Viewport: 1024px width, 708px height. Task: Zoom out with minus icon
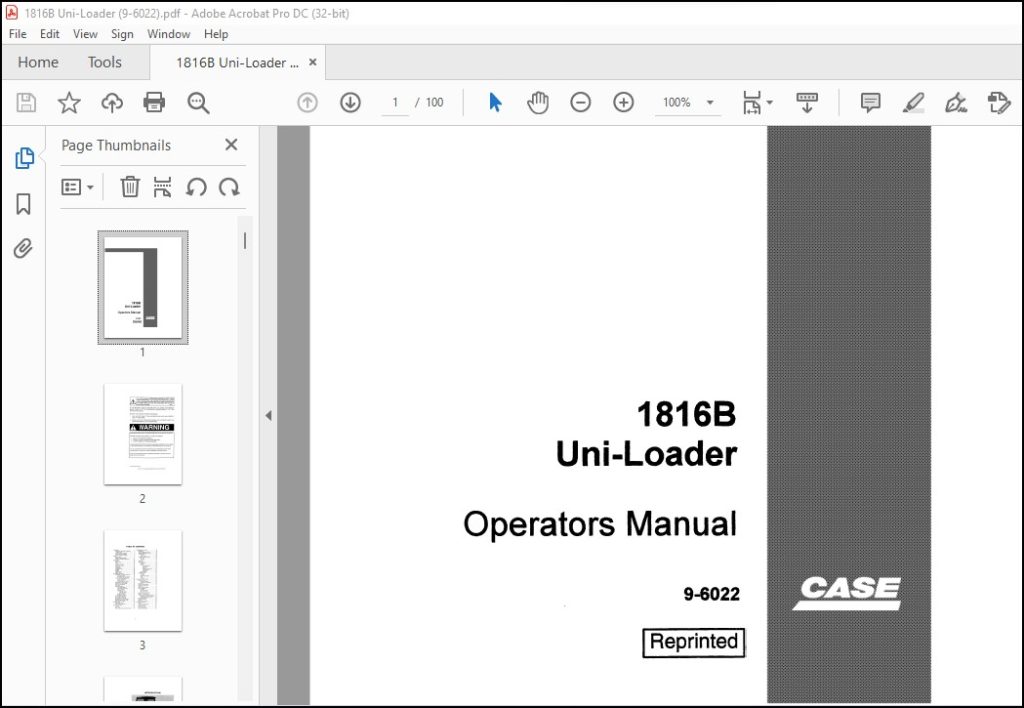(580, 103)
